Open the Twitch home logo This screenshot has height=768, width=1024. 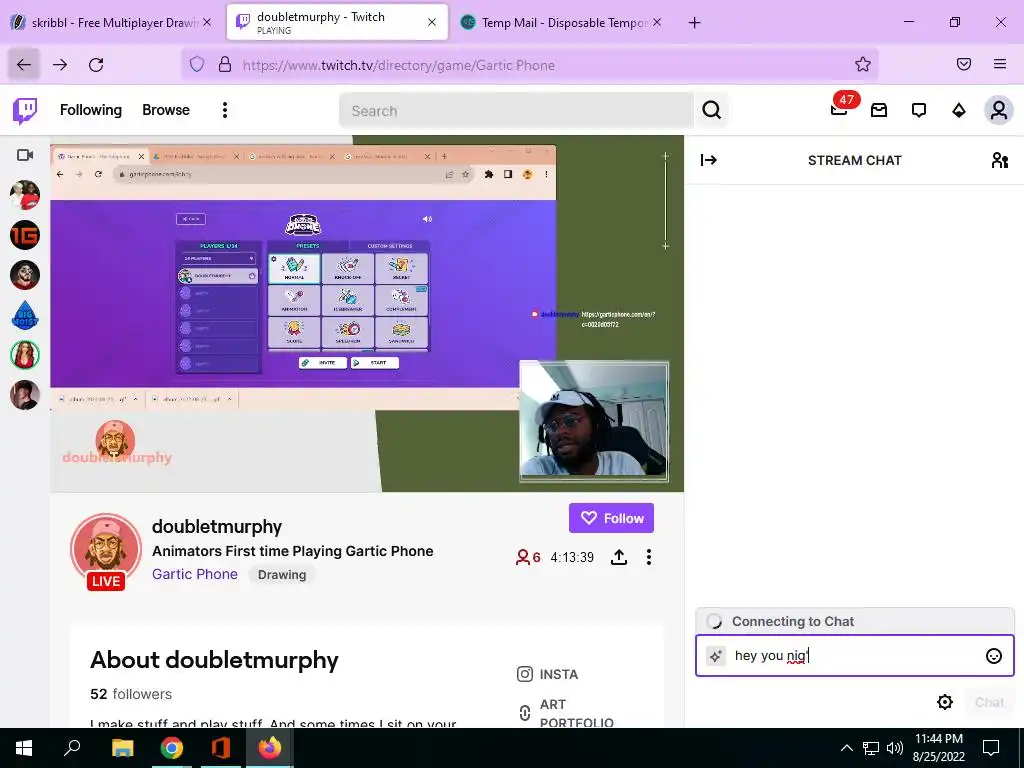pos(25,110)
